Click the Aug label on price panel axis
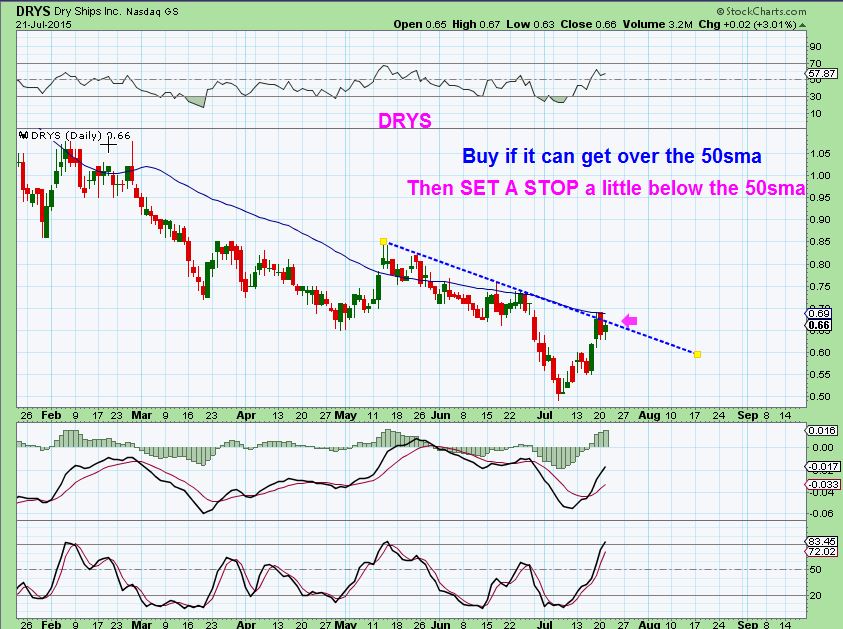The height and width of the screenshot is (629, 843). [x=649, y=416]
